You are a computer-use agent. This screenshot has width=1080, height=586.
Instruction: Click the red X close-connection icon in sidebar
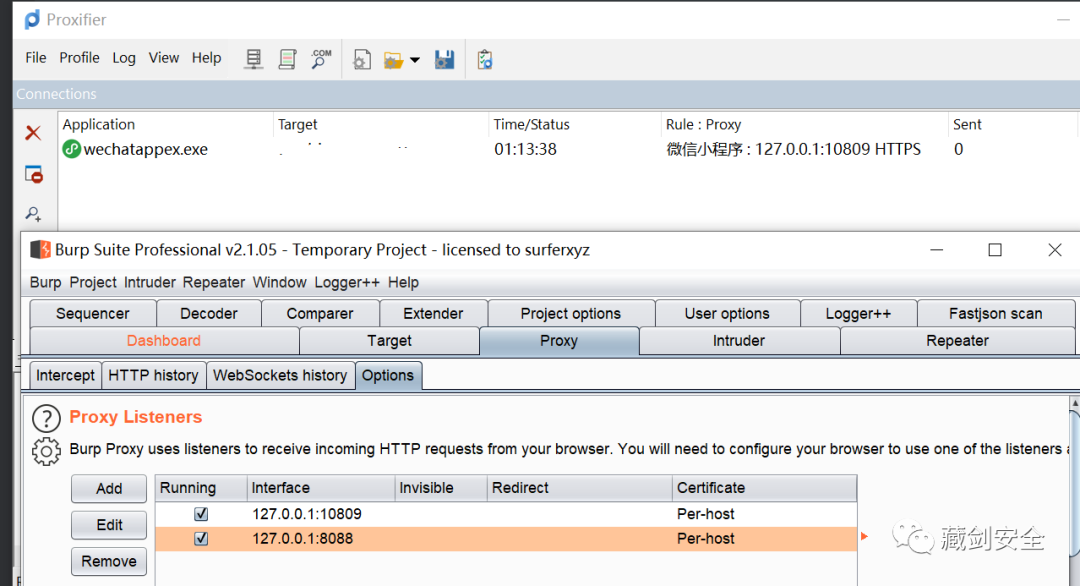tap(33, 133)
